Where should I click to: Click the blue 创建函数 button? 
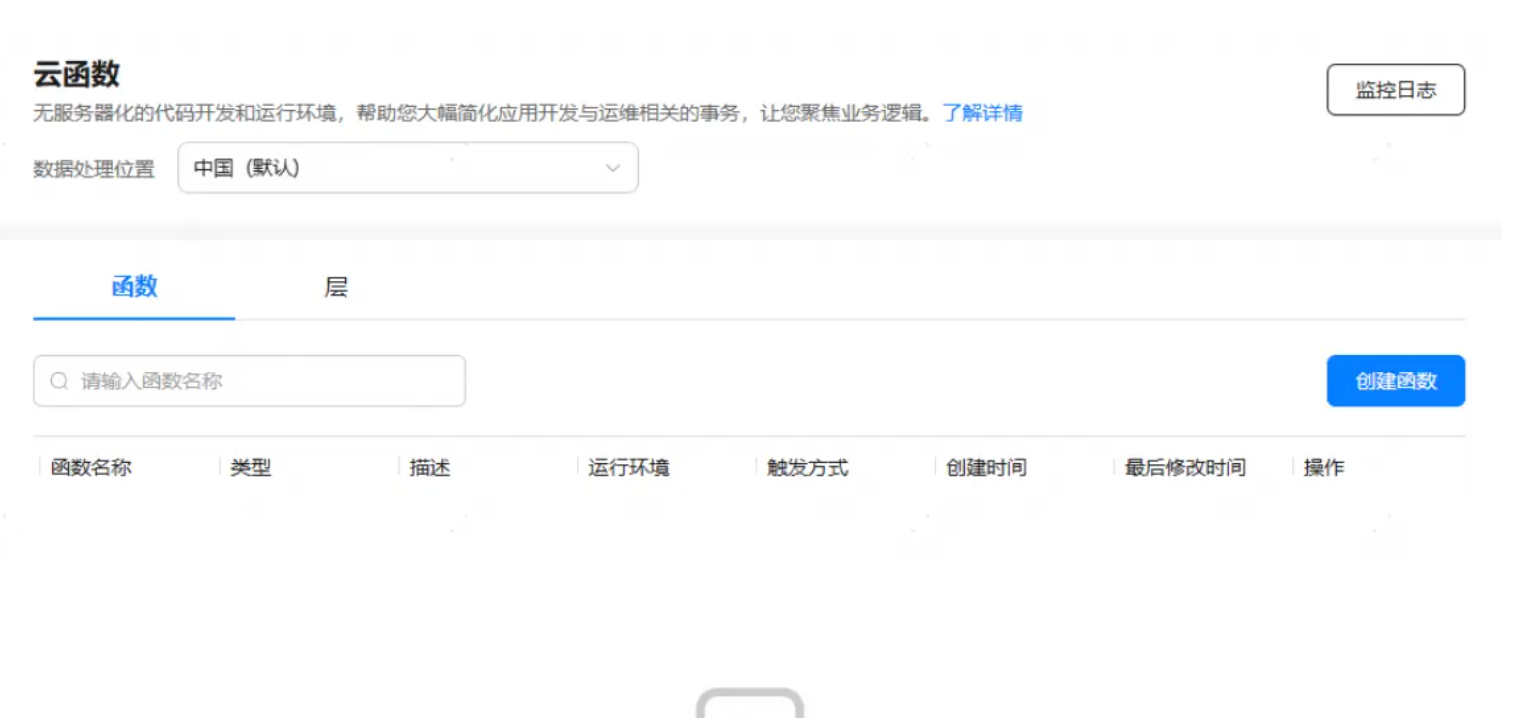pyautogui.click(x=1395, y=381)
